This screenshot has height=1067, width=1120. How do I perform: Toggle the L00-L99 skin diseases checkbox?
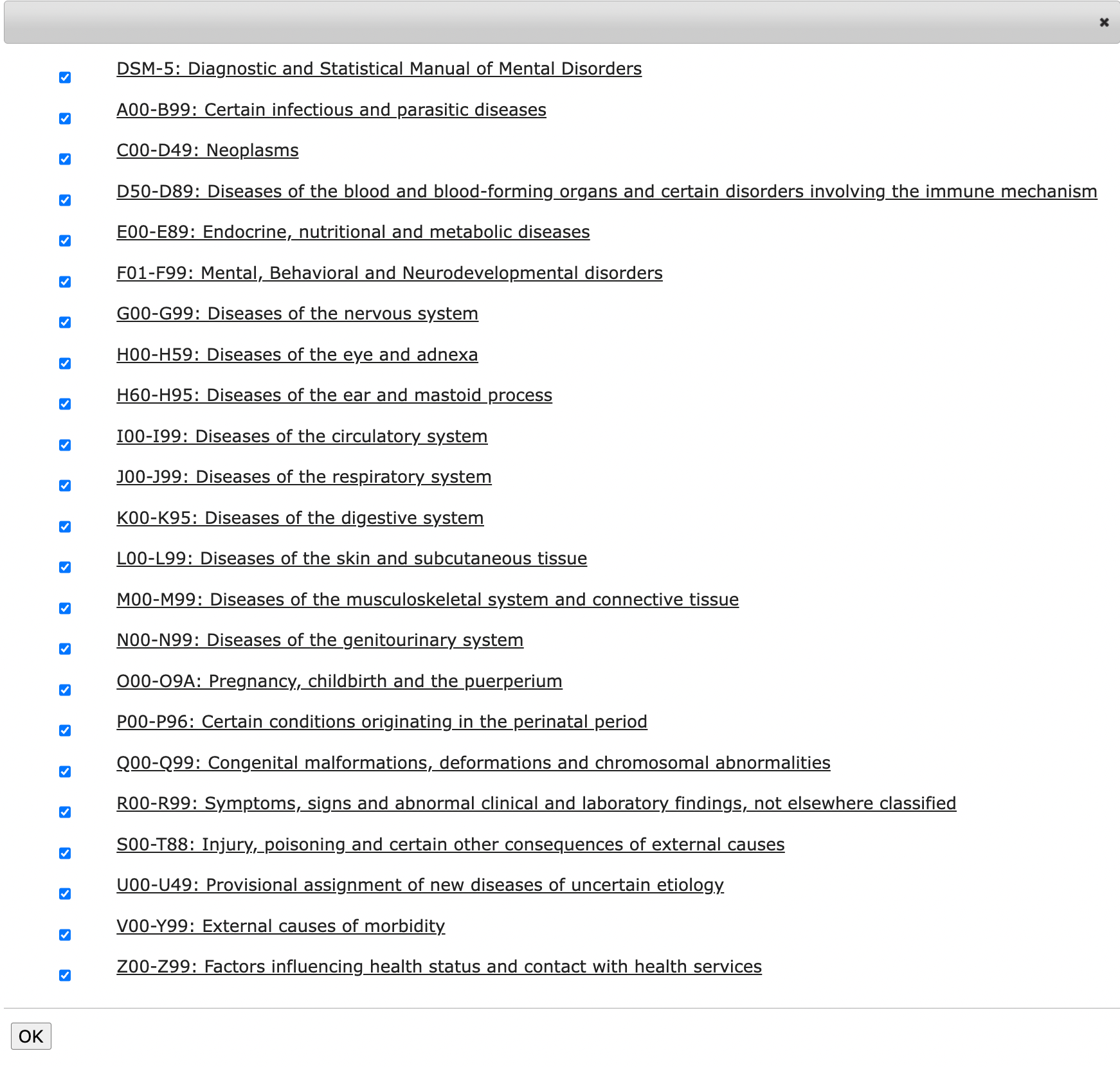click(65, 568)
